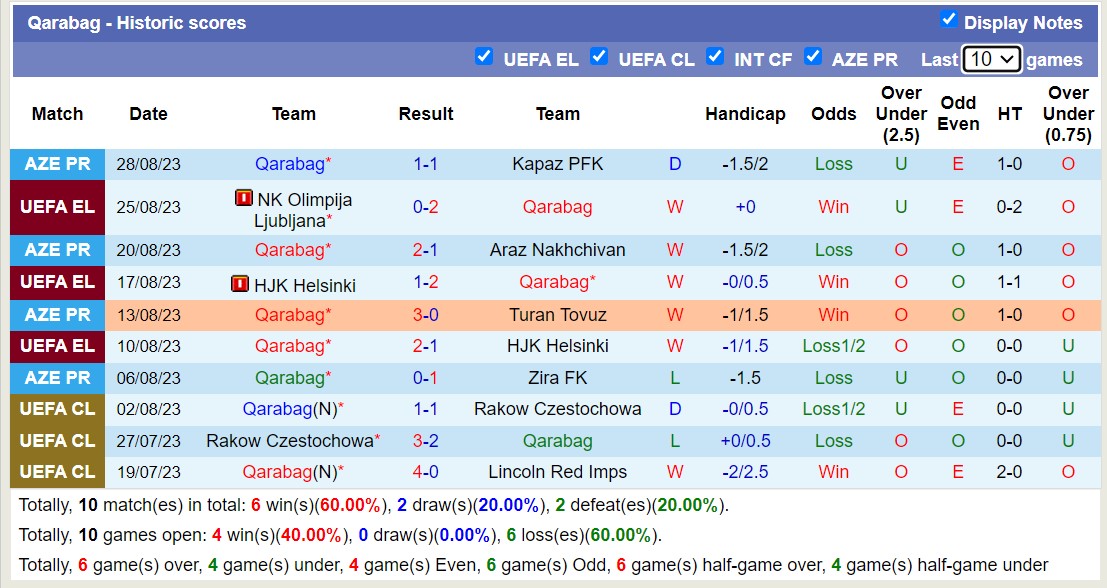Image resolution: width=1107 pixels, height=588 pixels.
Task: Uncheck the UEFA CL filter
Action: click(599, 58)
